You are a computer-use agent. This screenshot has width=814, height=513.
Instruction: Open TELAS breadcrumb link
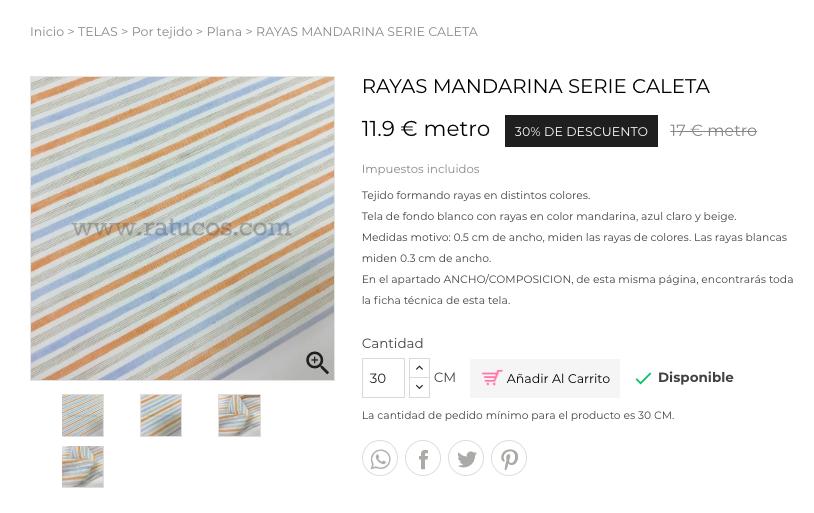98,32
